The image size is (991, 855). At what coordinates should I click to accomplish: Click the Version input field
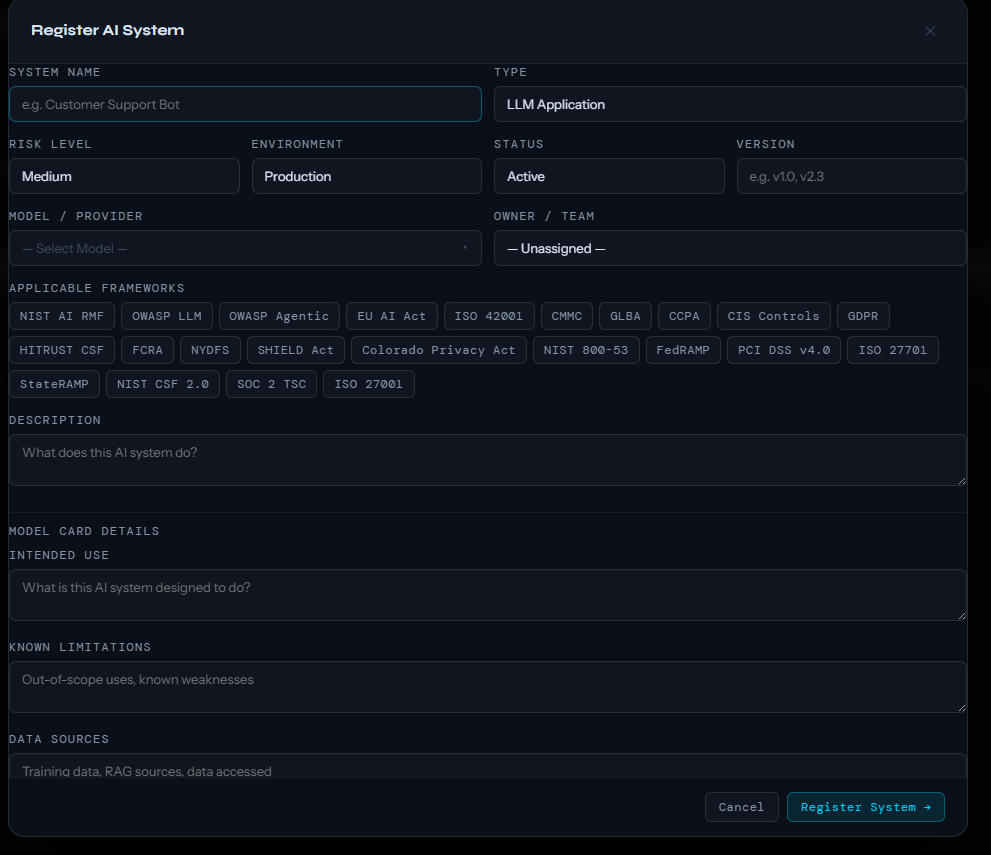point(851,176)
